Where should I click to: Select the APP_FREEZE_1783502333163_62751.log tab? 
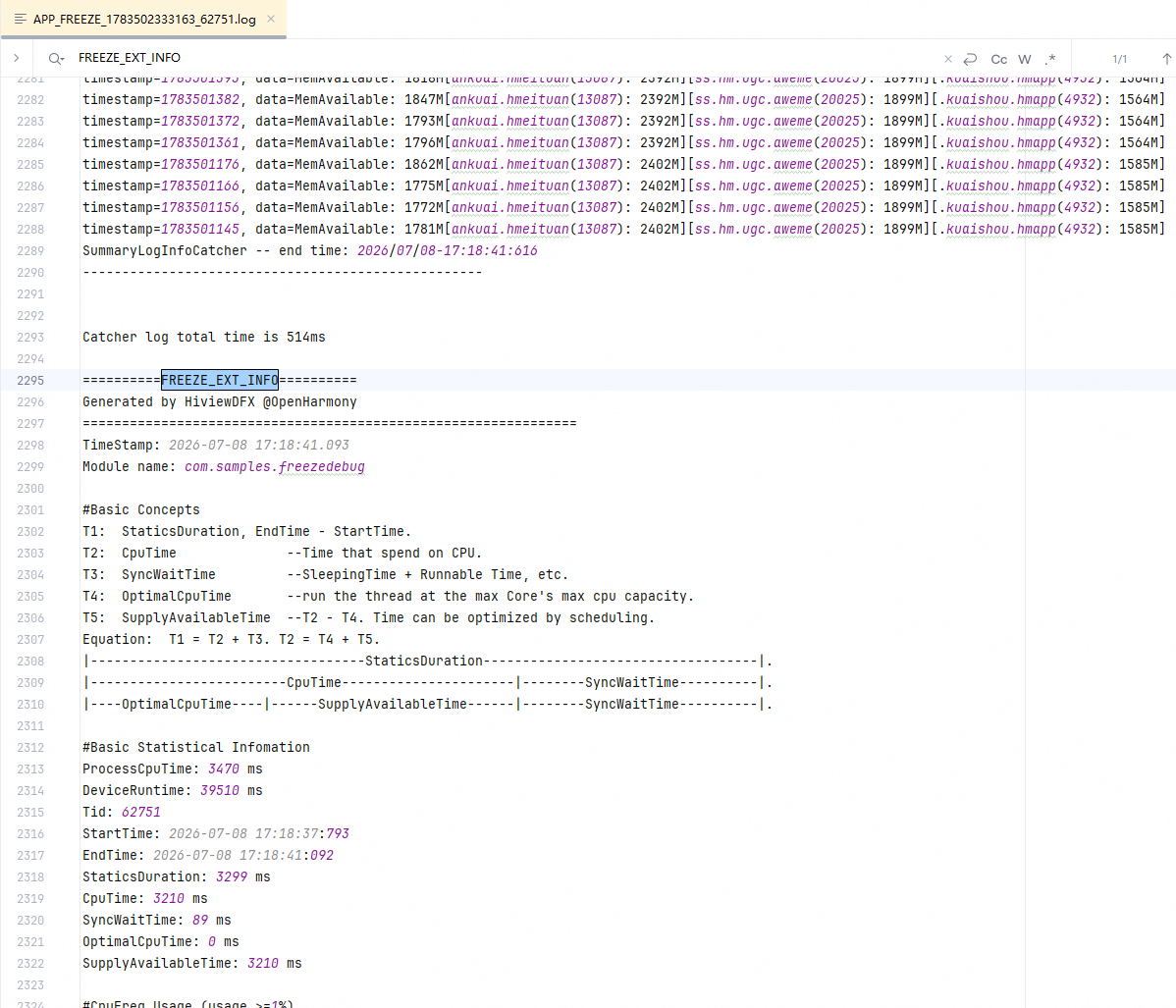144,19
